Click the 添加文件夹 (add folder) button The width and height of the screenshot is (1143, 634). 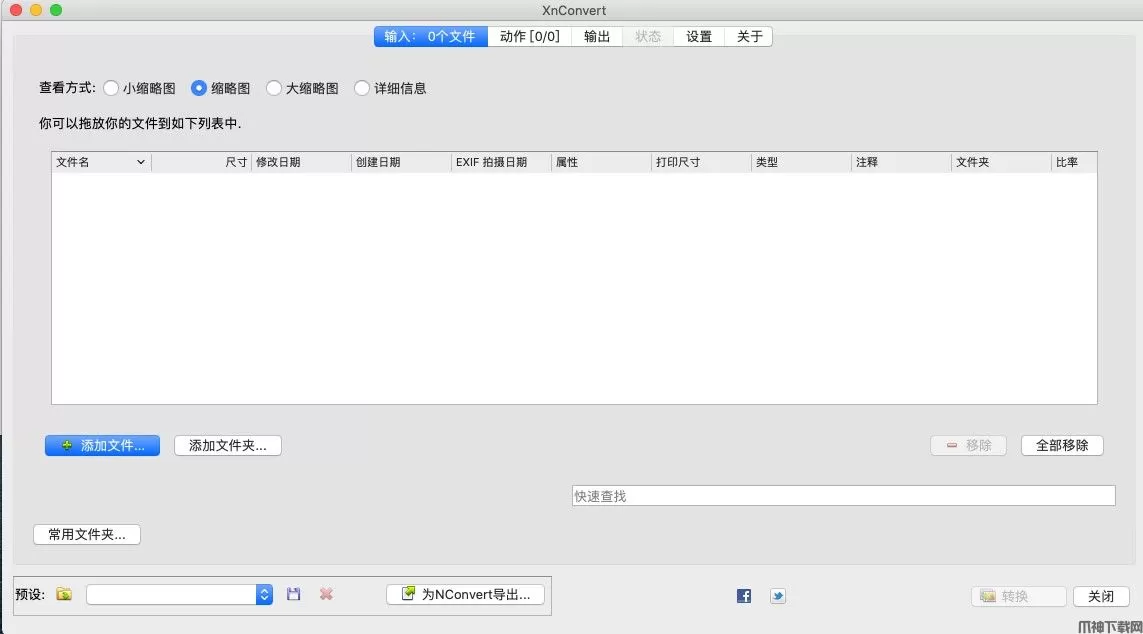(227, 446)
